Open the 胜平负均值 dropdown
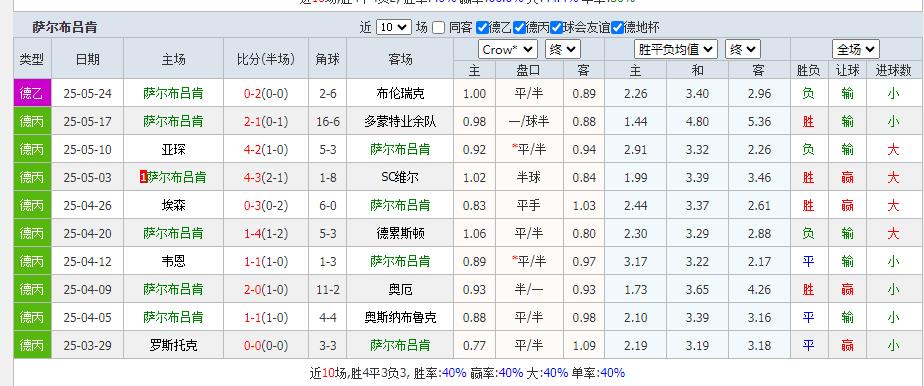Image resolution: width=924 pixels, height=386 pixels. [676, 50]
